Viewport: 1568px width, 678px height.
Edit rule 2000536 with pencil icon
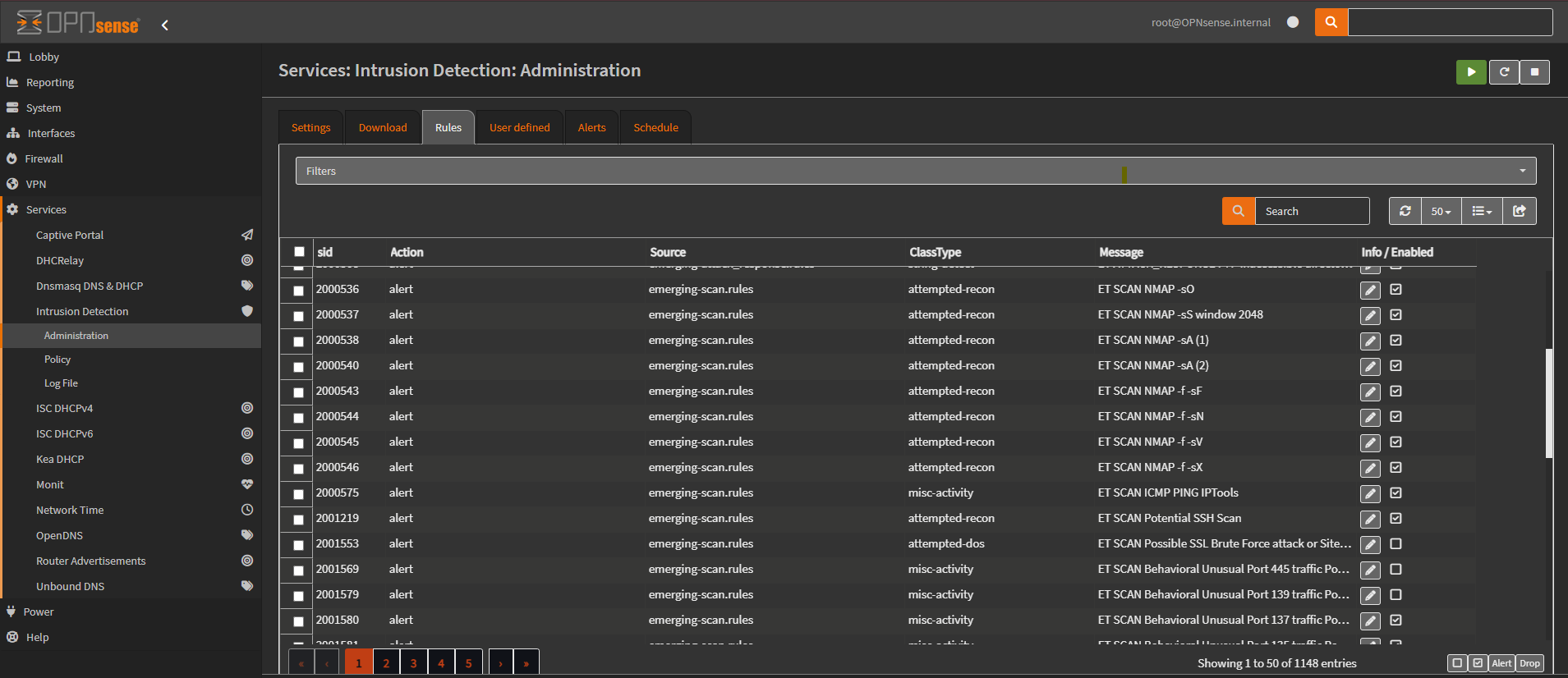(1370, 290)
